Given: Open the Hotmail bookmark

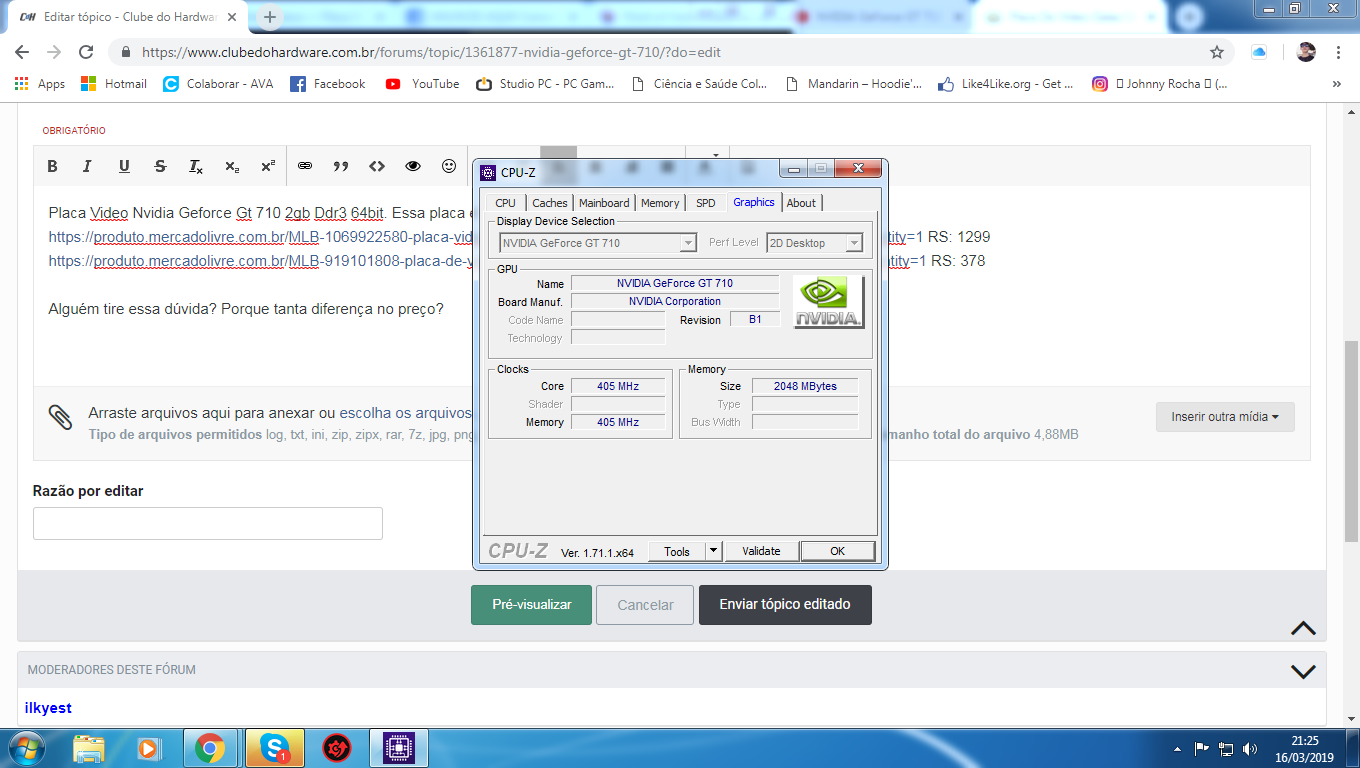Looking at the screenshot, I should point(114,84).
